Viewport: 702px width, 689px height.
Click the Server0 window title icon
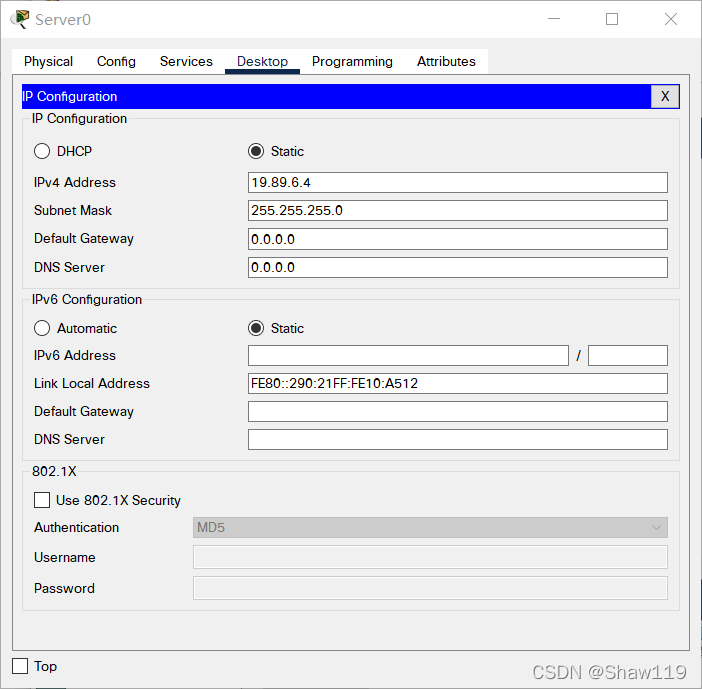click(x=19, y=19)
